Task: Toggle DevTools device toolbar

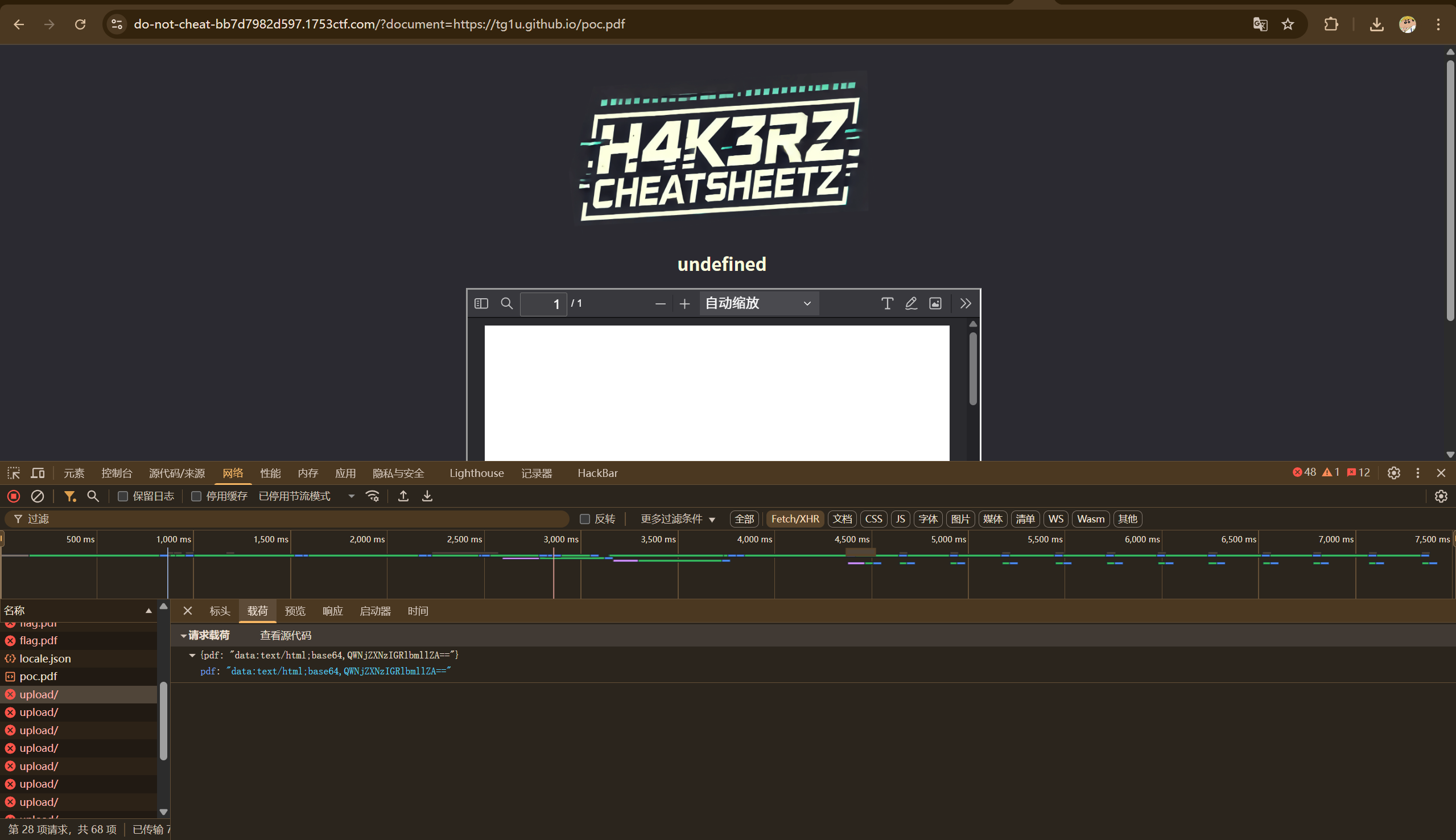Action: [x=38, y=473]
